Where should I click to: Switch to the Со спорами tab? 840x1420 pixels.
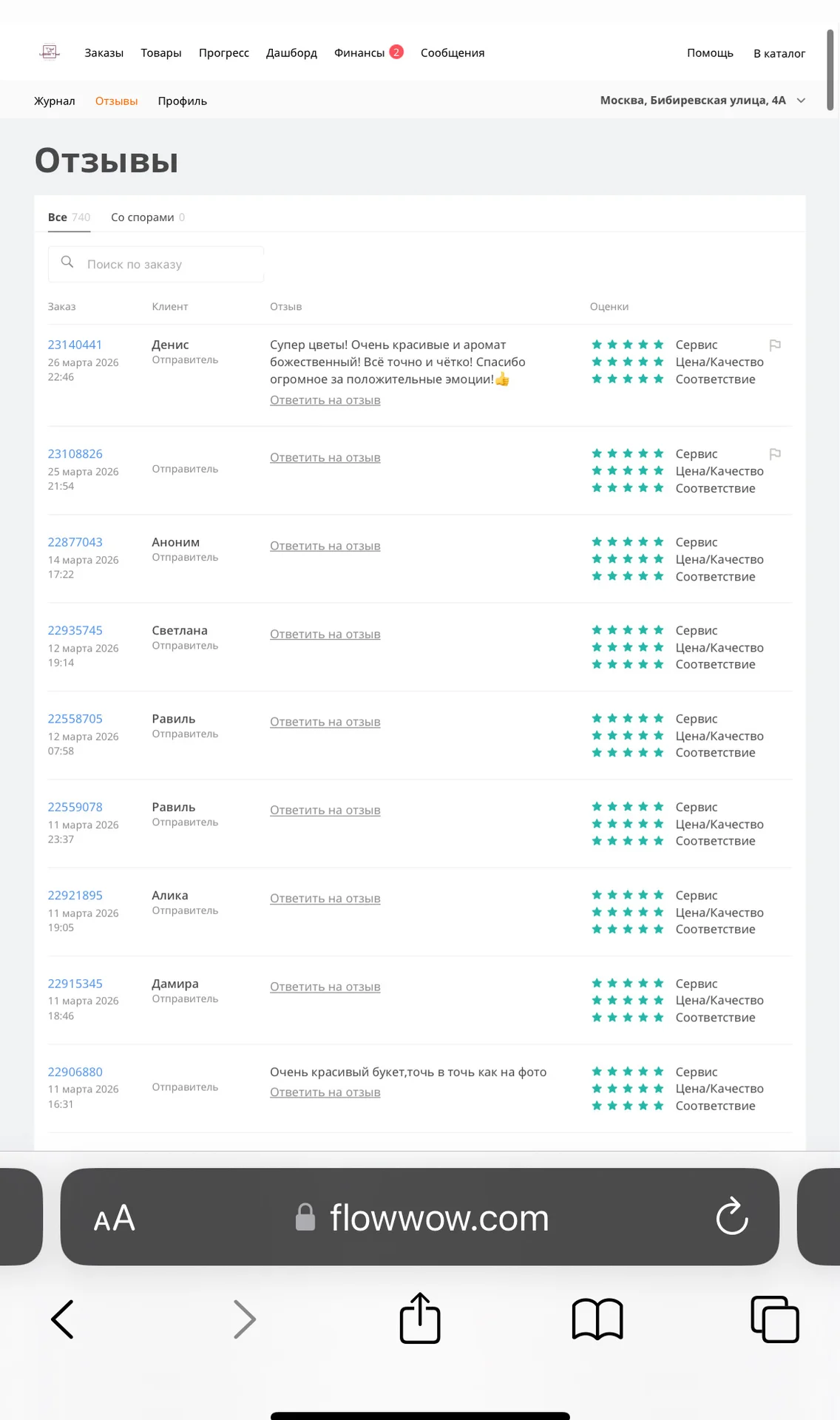point(148,217)
